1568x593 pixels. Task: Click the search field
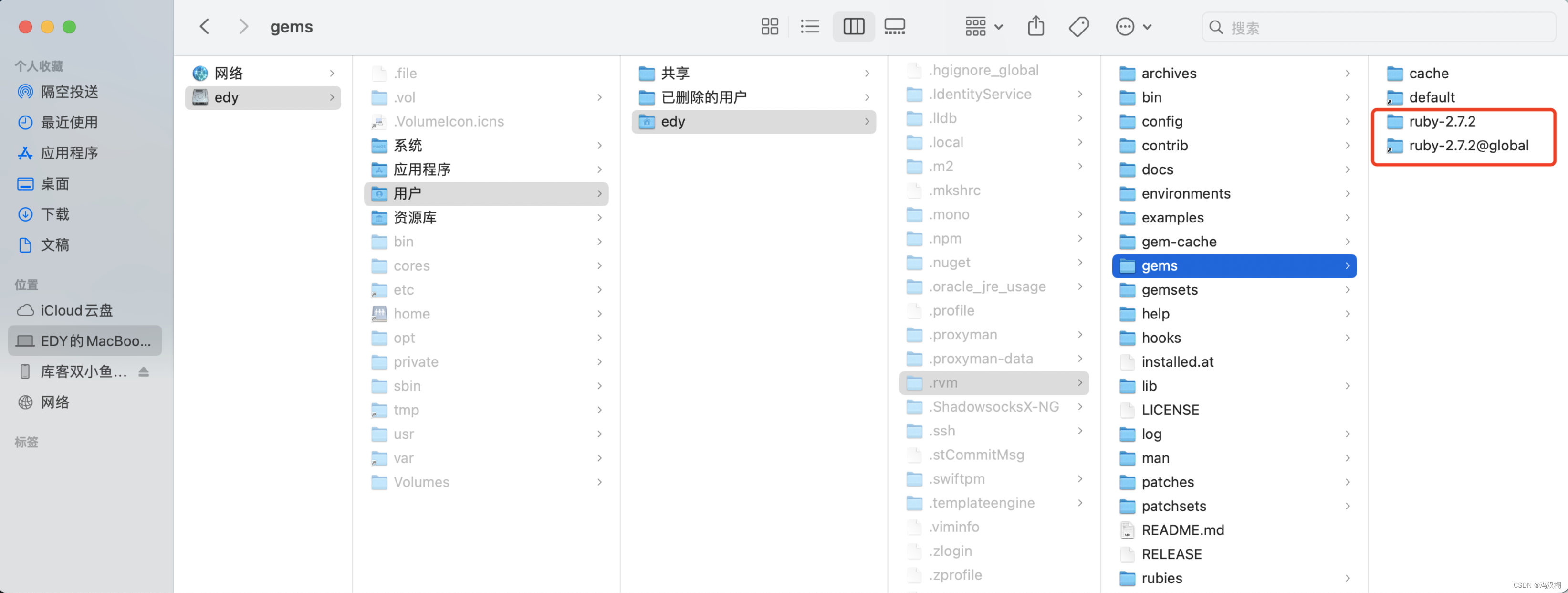[1382, 27]
